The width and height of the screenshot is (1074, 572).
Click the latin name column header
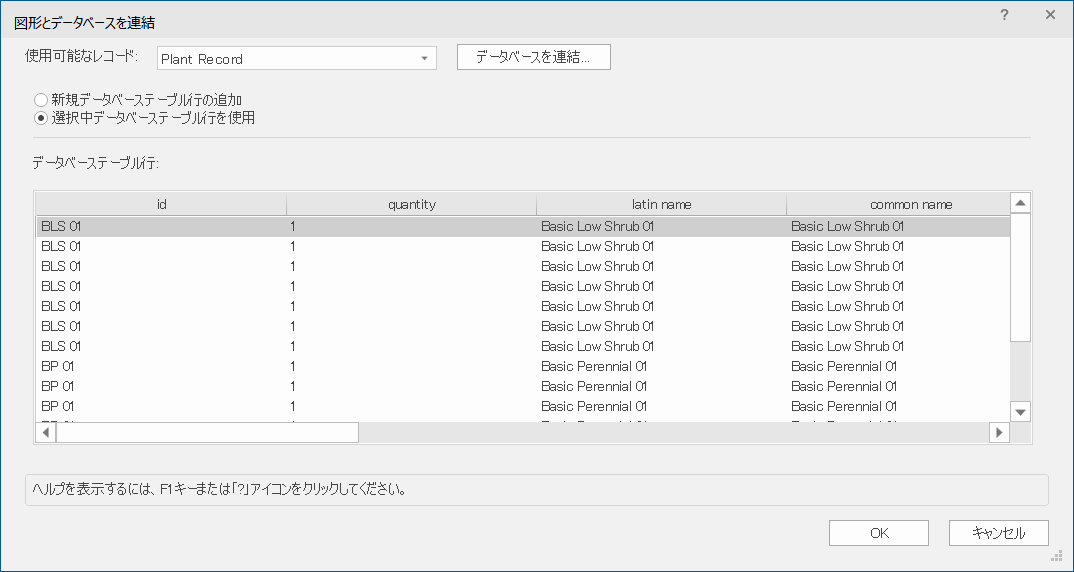click(661, 204)
